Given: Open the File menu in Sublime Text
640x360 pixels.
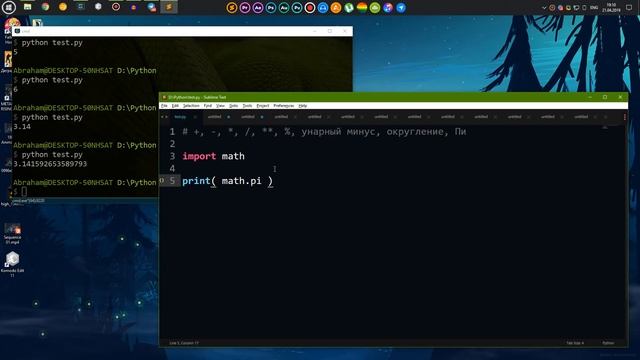Looking at the screenshot, I should (x=164, y=106).
